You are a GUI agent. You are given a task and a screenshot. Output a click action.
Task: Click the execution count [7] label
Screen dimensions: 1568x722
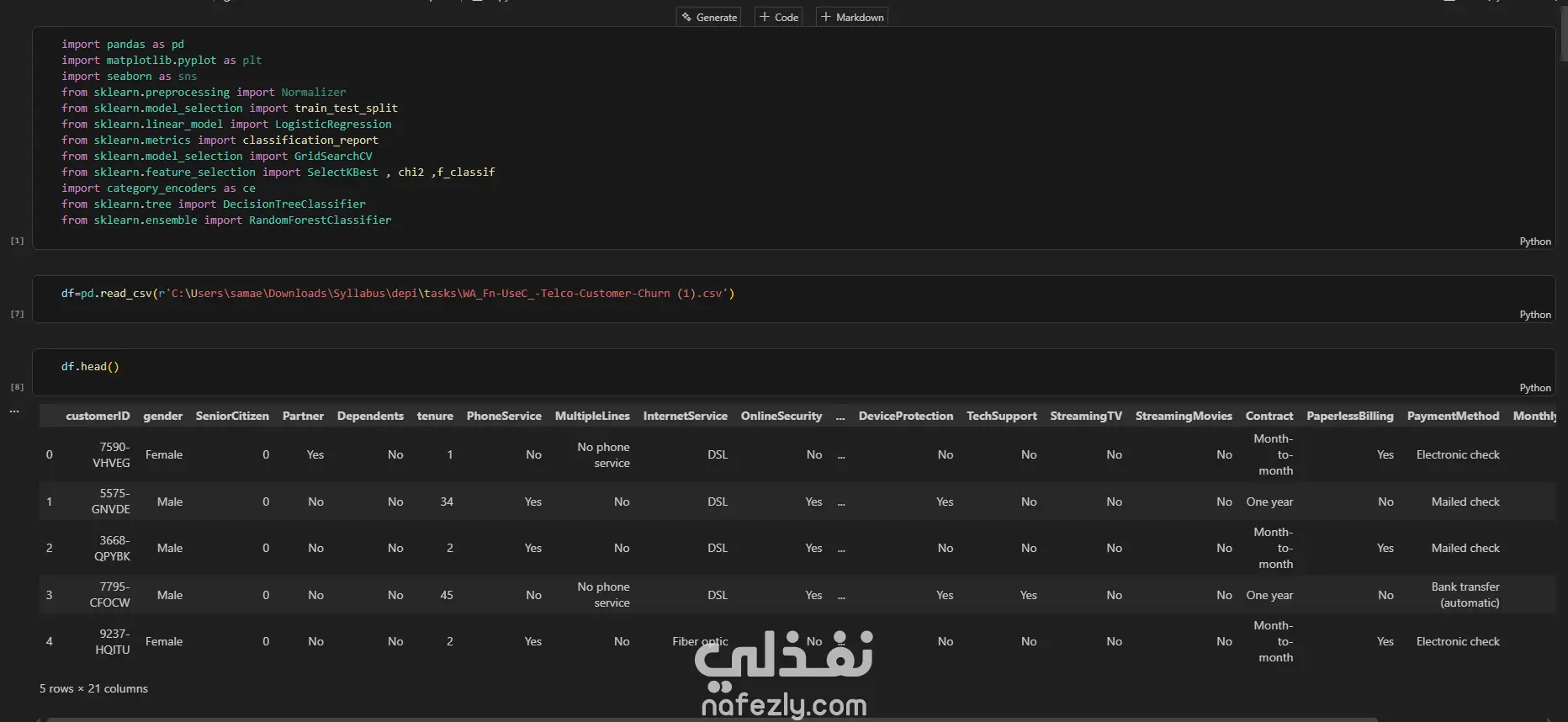pos(17,314)
